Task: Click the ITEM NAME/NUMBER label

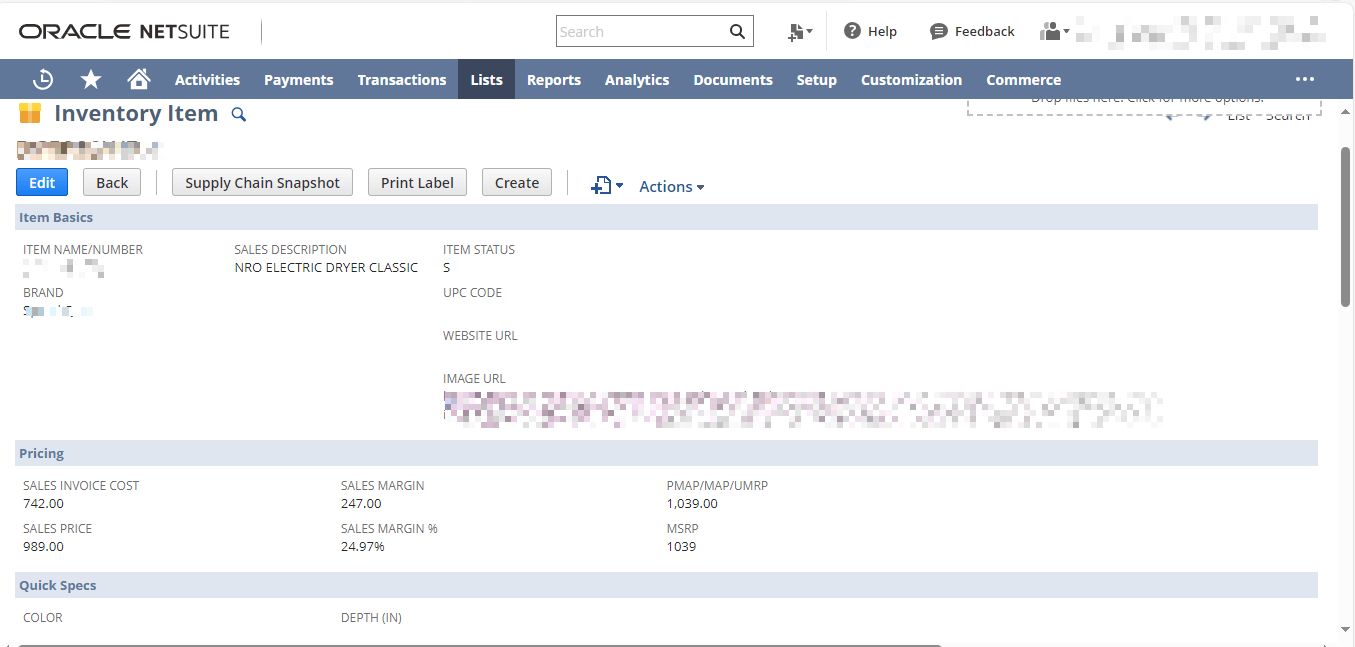Action: click(x=83, y=250)
